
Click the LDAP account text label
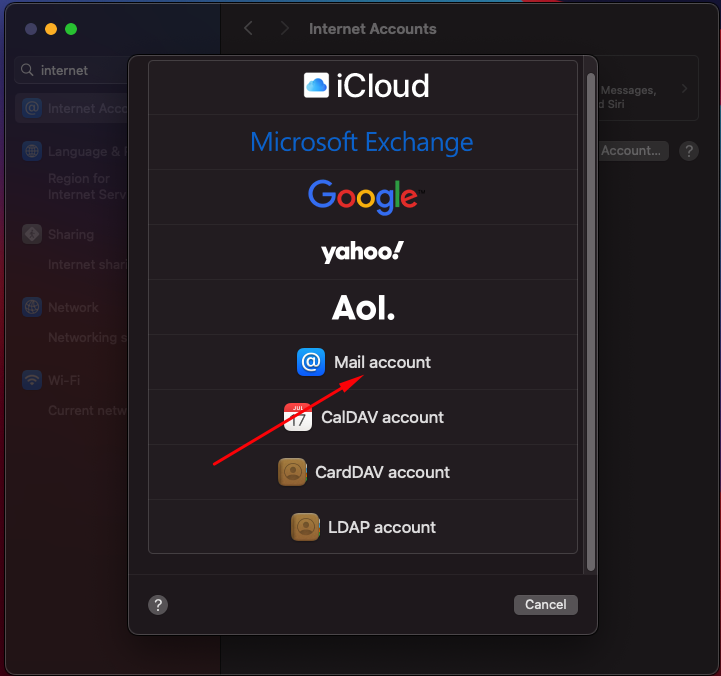382,527
